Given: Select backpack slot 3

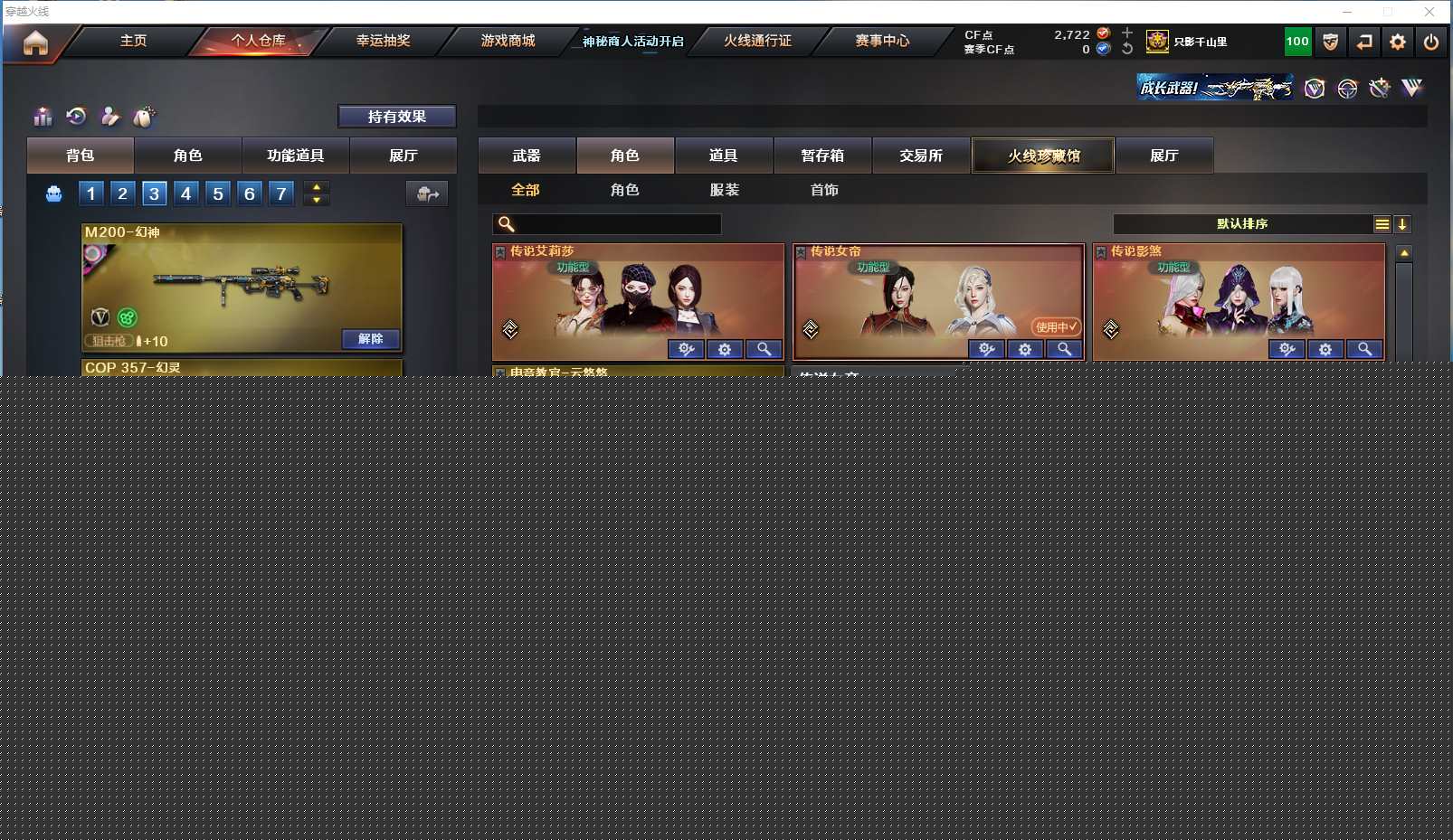Looking at the screenshot, I should click(x=154, y=193).
